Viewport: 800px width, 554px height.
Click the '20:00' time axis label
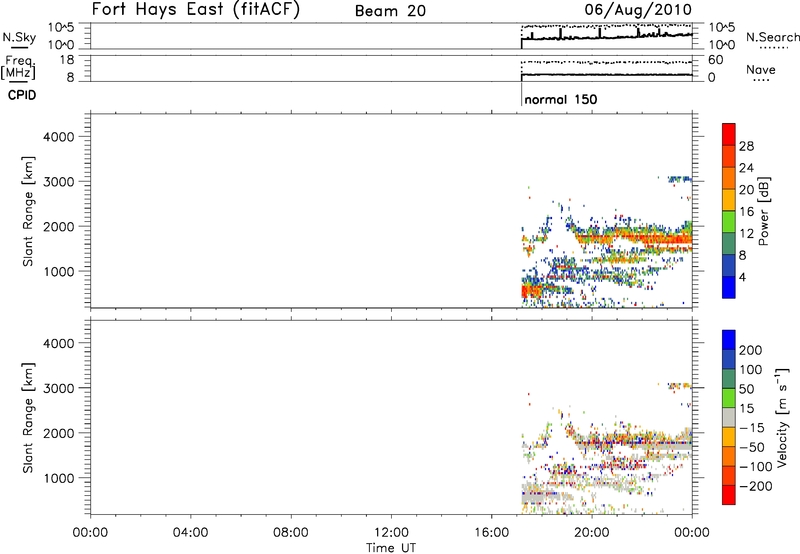(x=592, y=533)
